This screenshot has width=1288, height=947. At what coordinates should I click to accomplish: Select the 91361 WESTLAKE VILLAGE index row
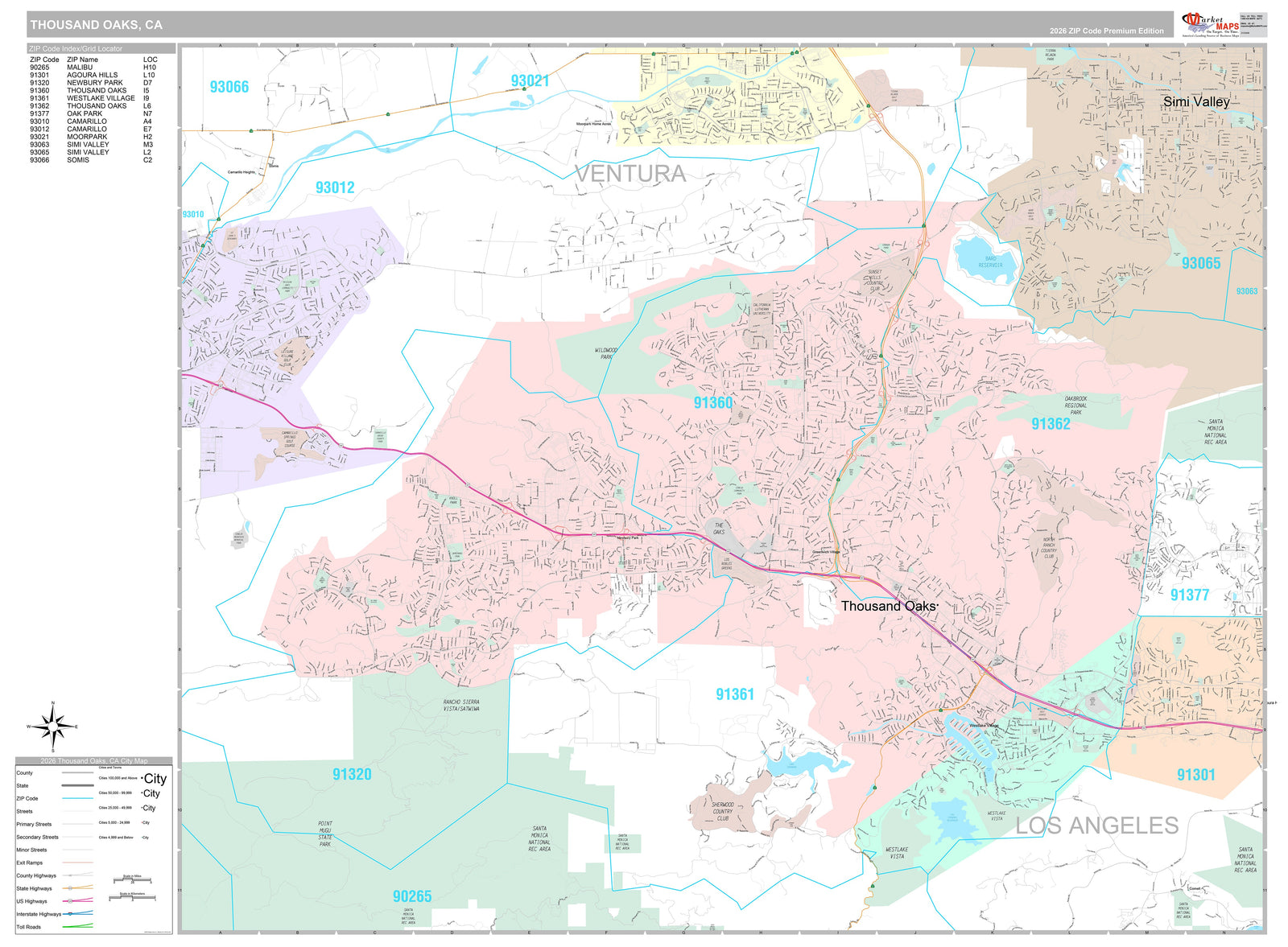pos(93,98)
